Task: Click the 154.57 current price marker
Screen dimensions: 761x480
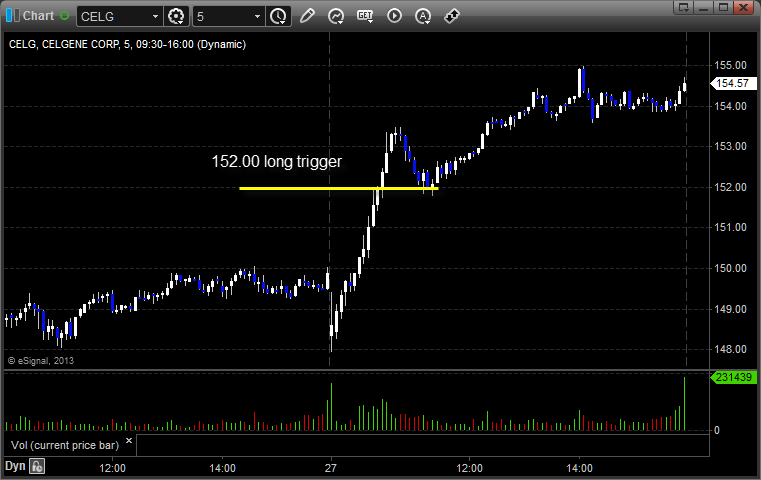Action: tap(733, 83)
